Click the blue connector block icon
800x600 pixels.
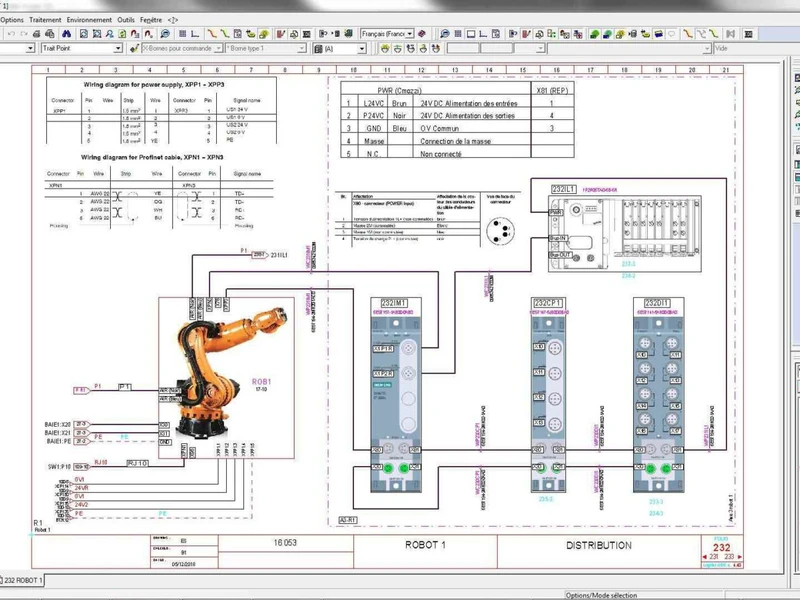[659, 34]
